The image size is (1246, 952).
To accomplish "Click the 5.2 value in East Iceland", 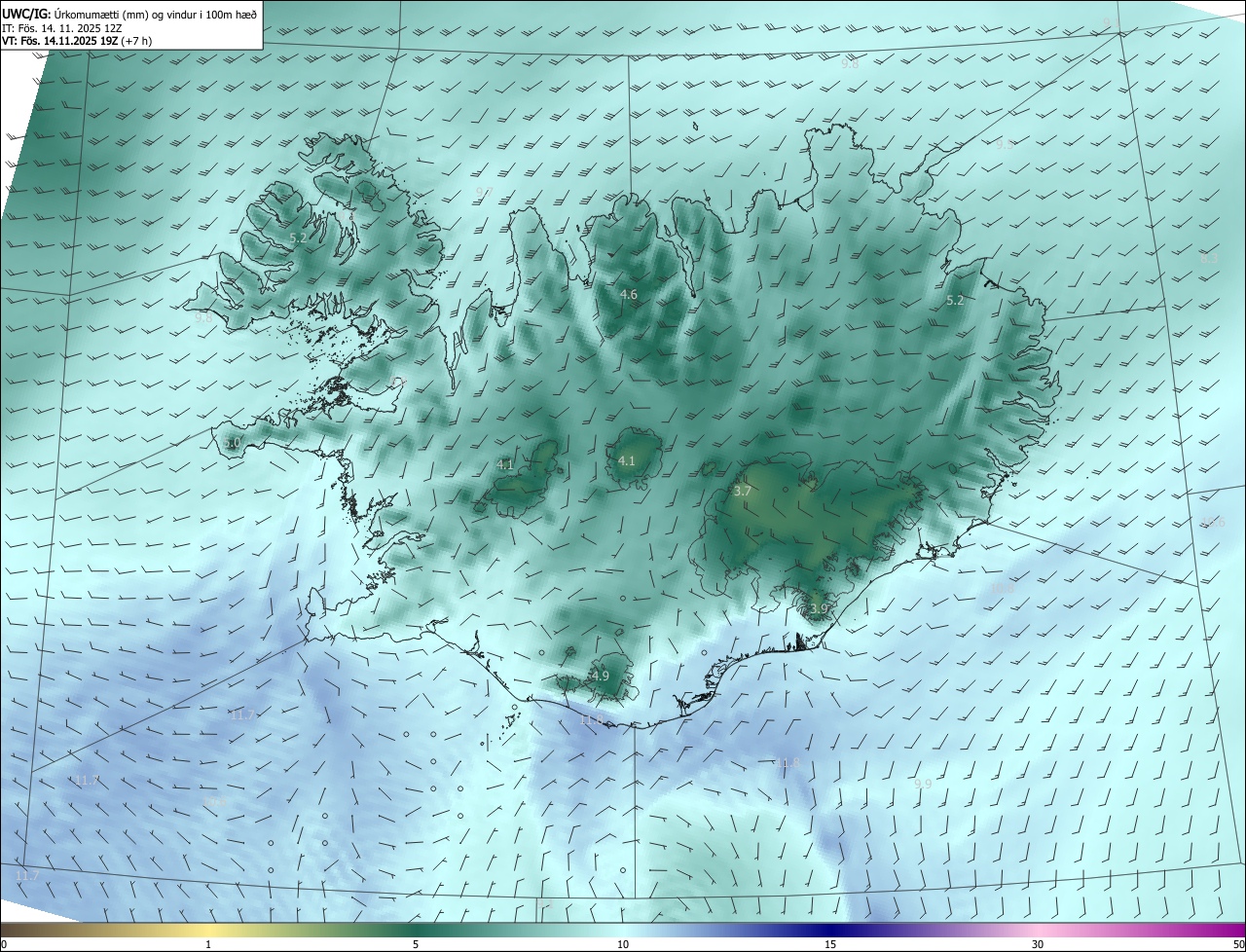I will pyautogui.click(x=955, y=301).
